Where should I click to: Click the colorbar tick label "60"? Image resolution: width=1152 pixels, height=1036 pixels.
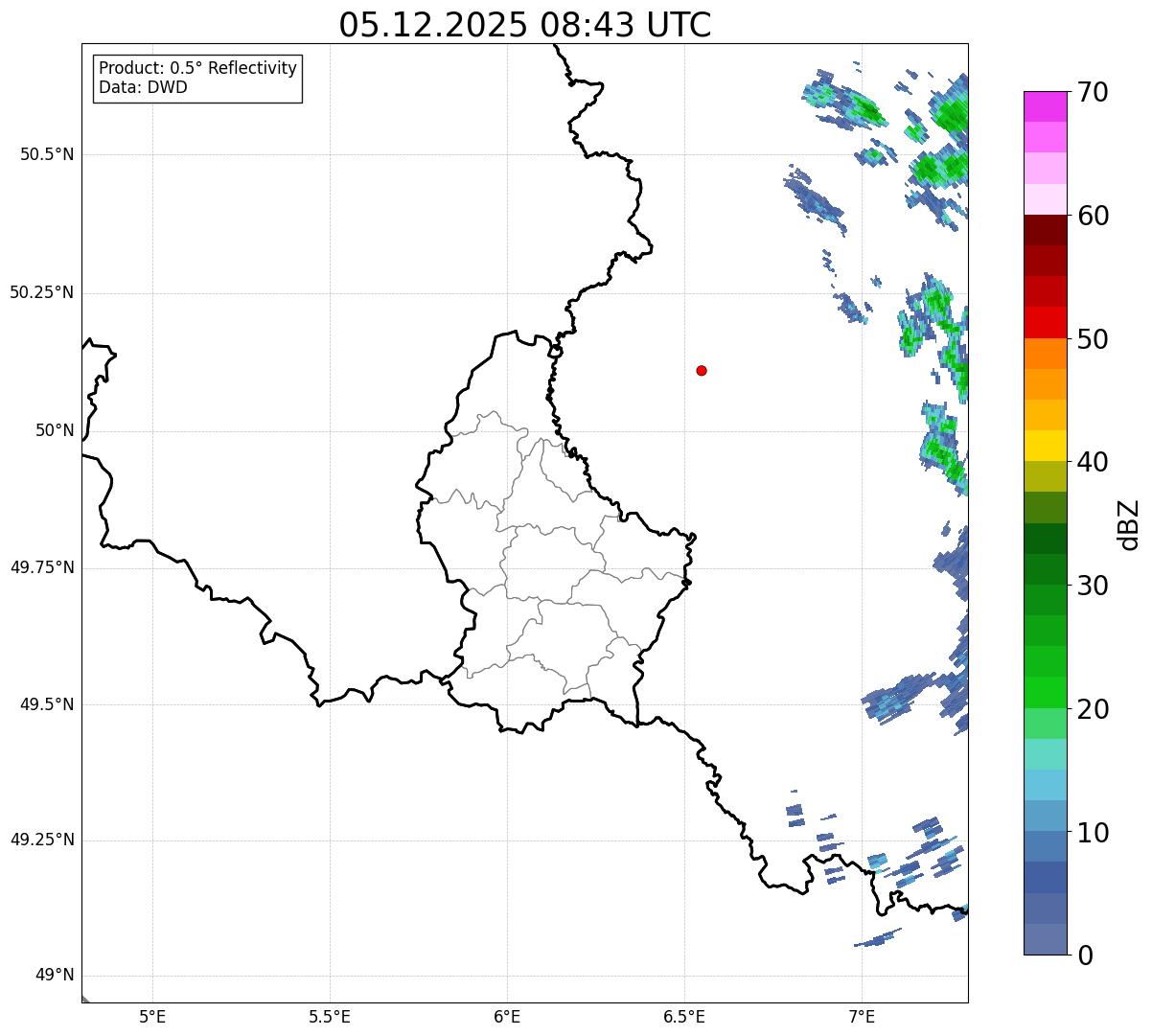1093,216
